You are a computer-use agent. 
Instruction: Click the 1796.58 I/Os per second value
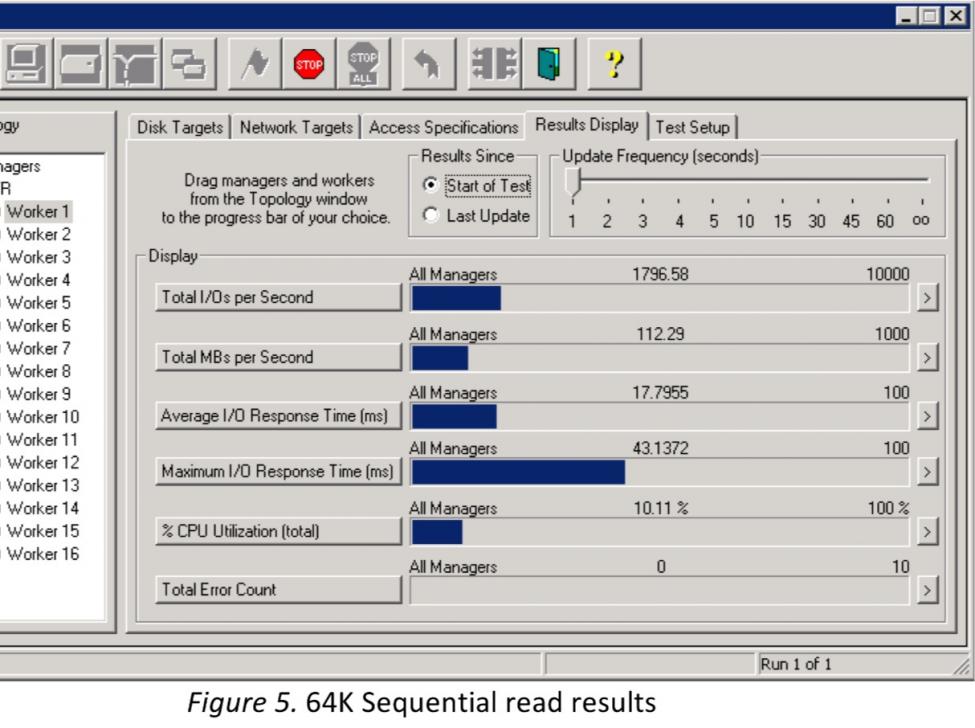click(660, 274)
